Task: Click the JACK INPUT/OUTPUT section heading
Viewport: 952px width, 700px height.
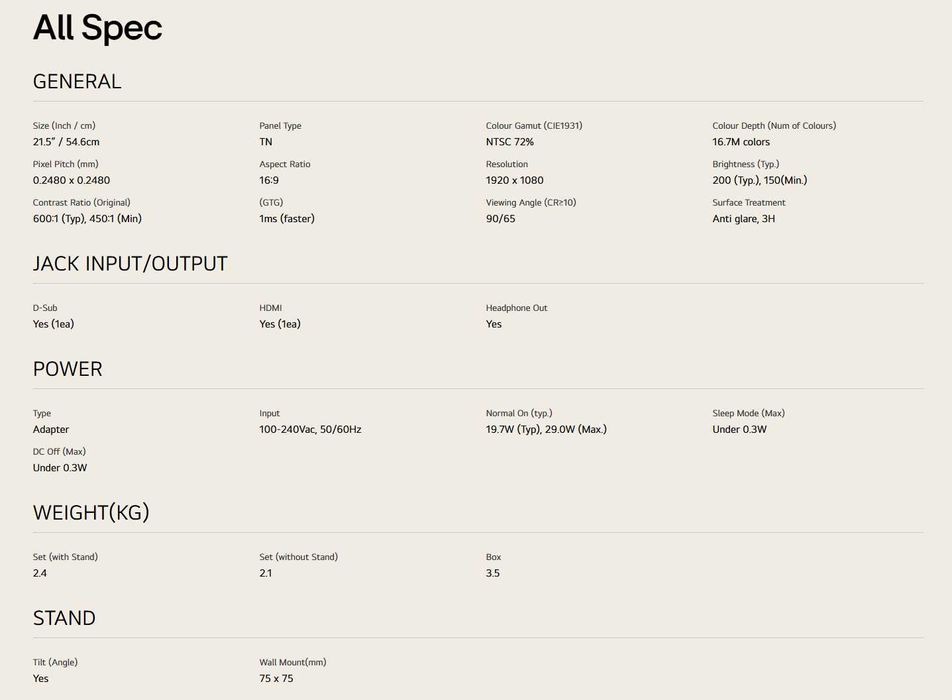Action: click(130, 264)
